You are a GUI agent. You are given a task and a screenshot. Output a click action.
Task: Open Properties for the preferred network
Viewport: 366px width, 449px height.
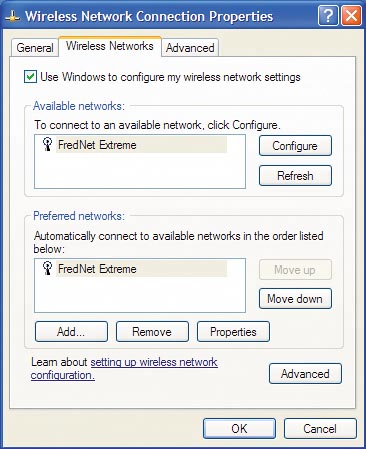tap(233, 332)
